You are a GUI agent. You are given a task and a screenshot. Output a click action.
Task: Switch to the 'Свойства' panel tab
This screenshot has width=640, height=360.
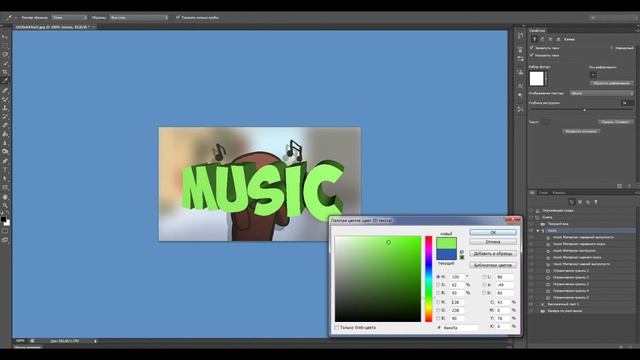[537, 31]
